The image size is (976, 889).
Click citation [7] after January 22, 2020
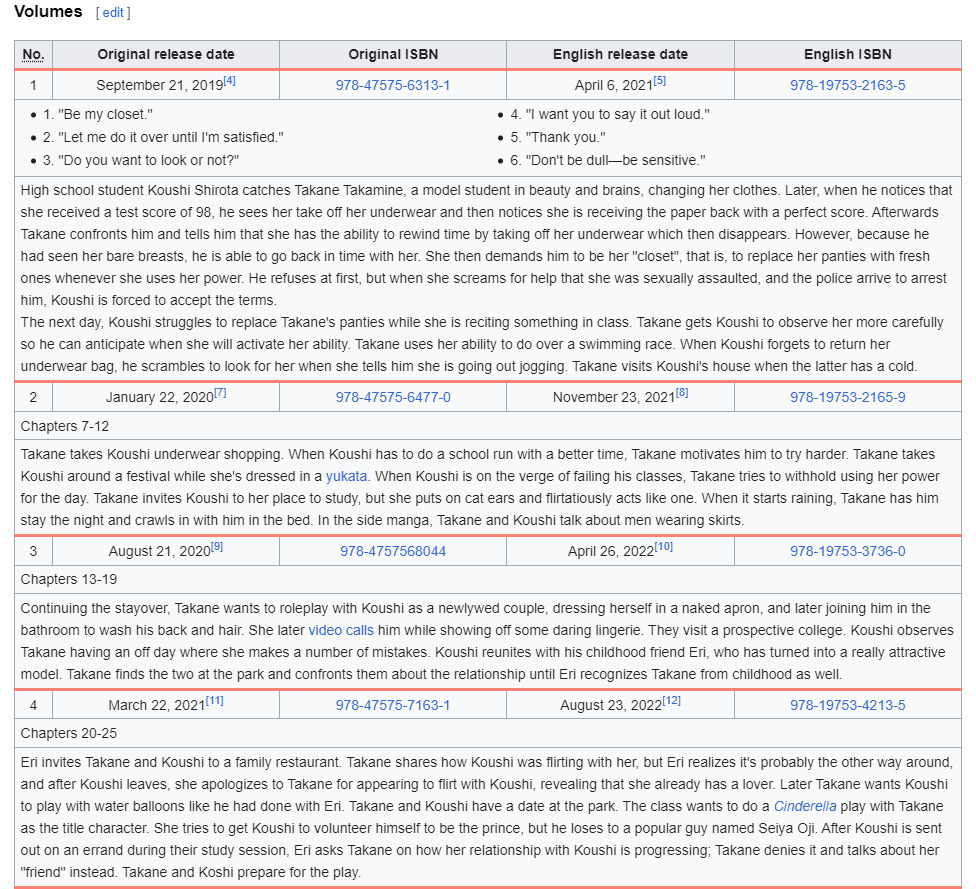[220, 393]
